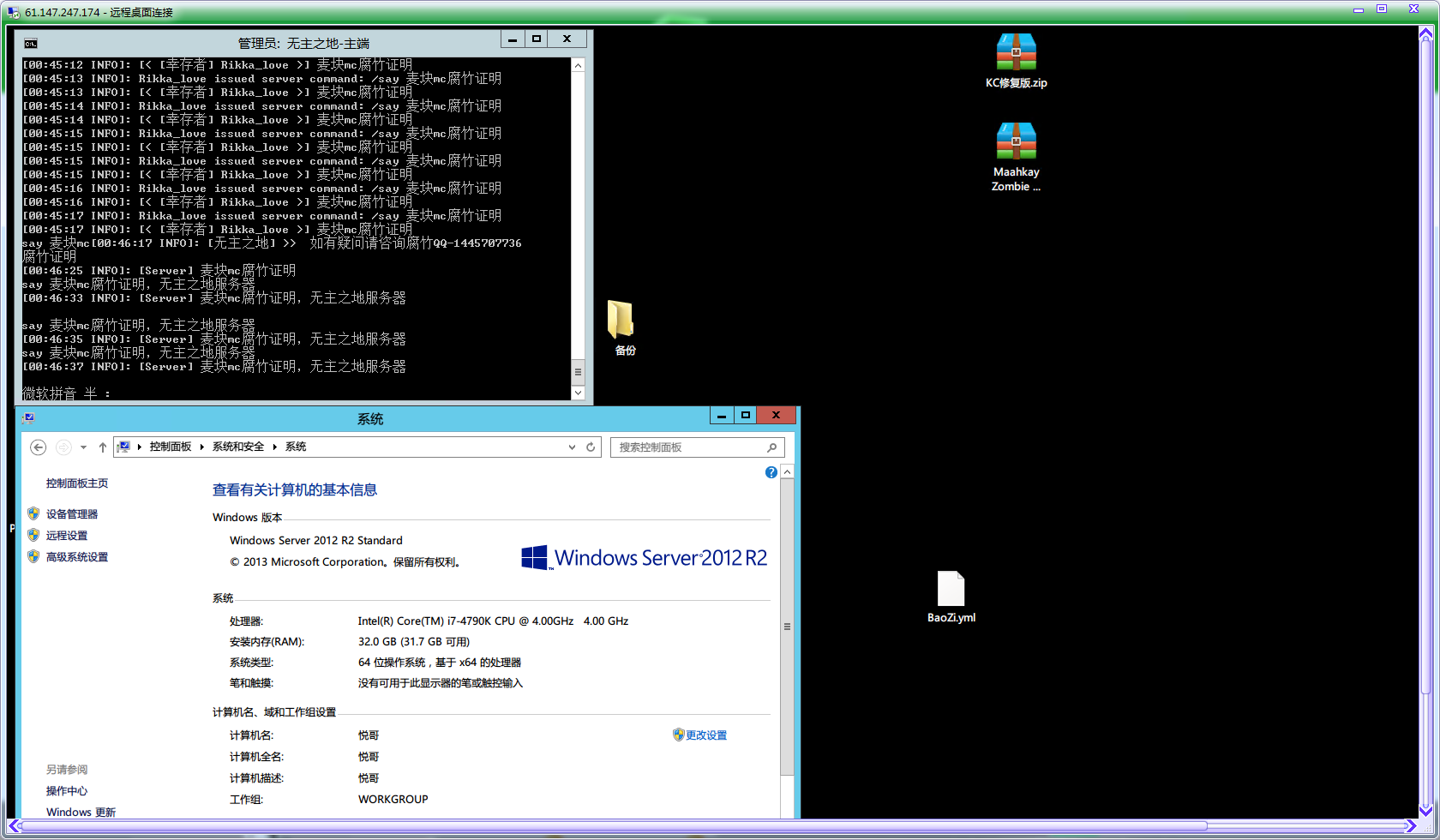Click computer icon in address bar
The image size is (1440, 840).
123,447
